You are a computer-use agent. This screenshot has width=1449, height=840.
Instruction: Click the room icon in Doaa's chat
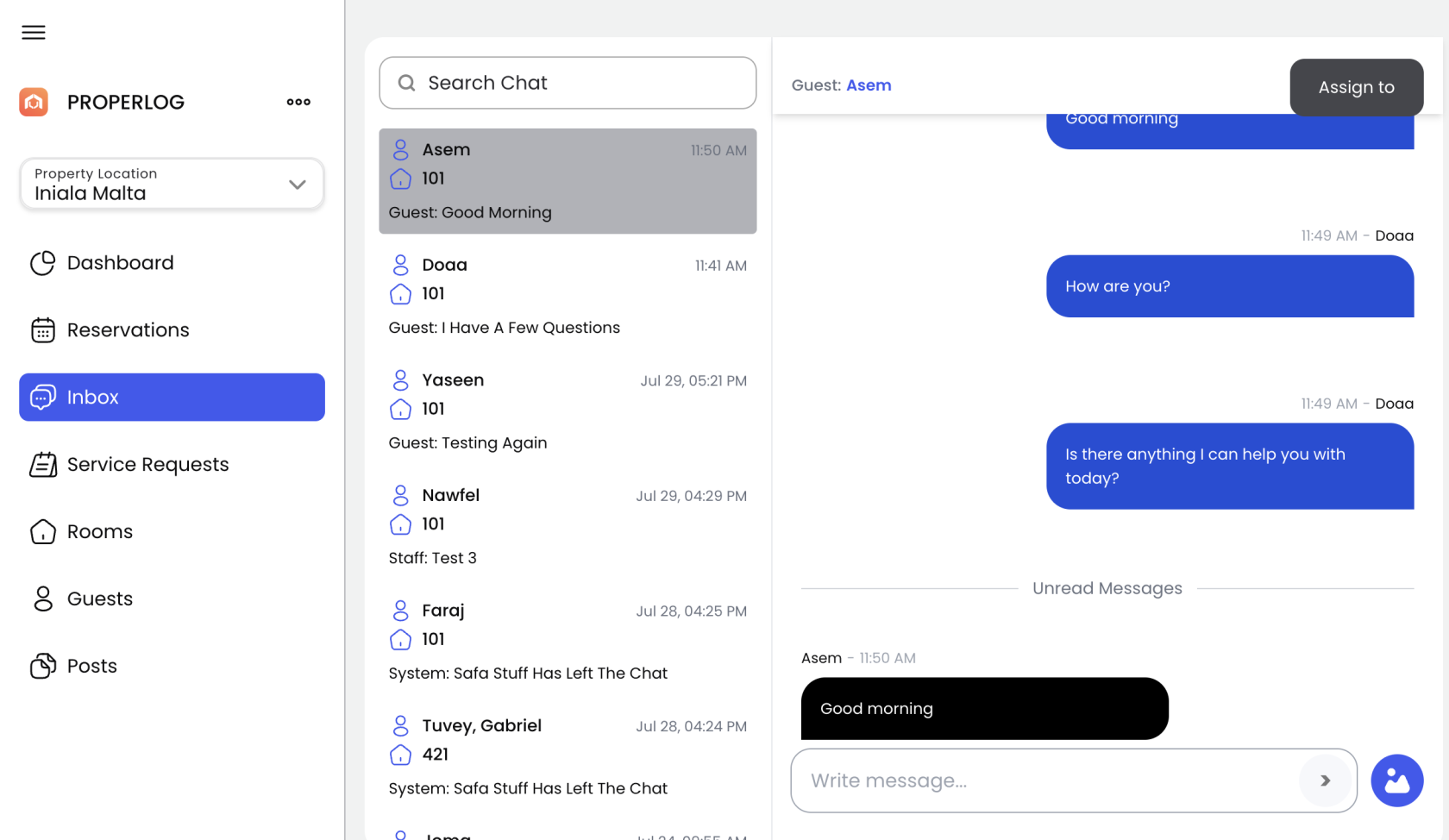(x=400, y=294)
